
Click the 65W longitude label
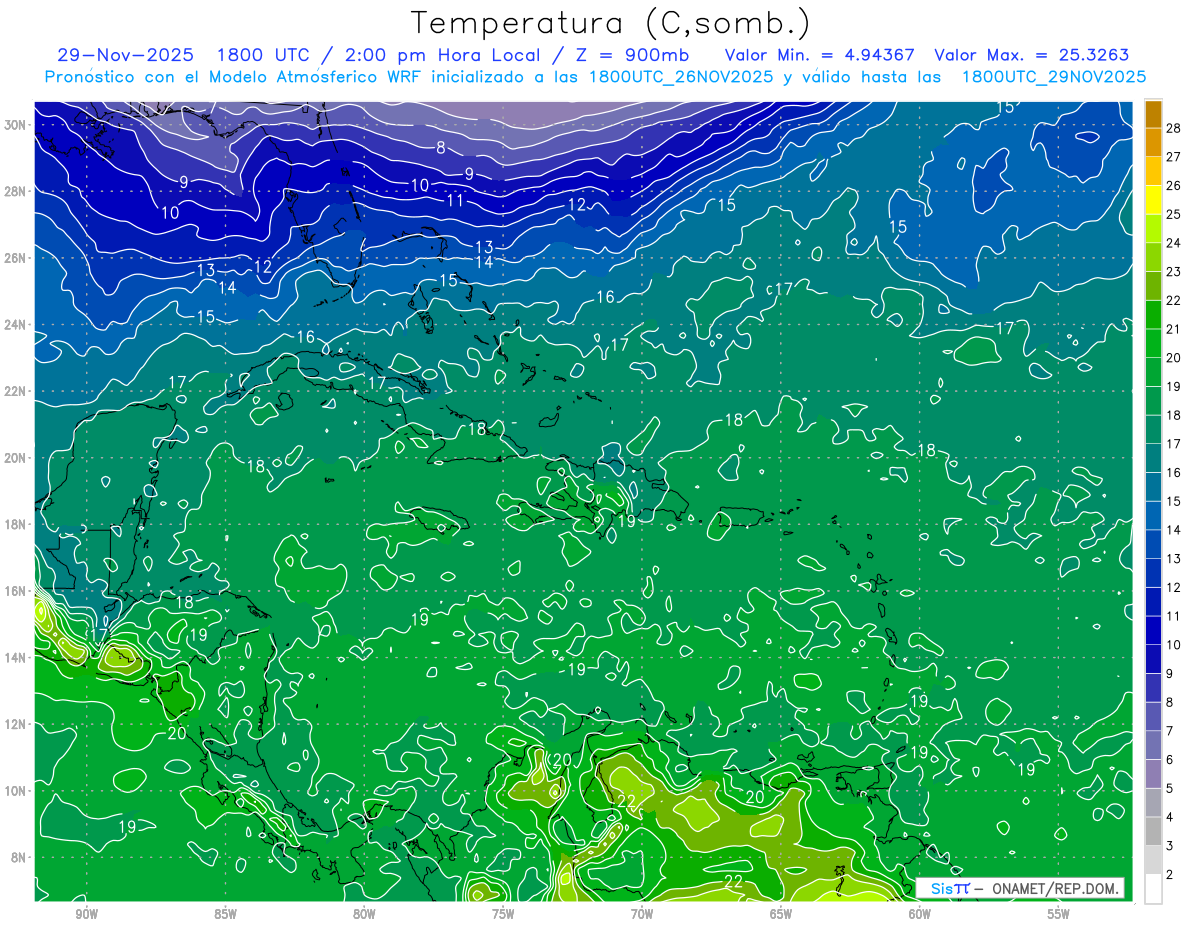coord(781,914)
